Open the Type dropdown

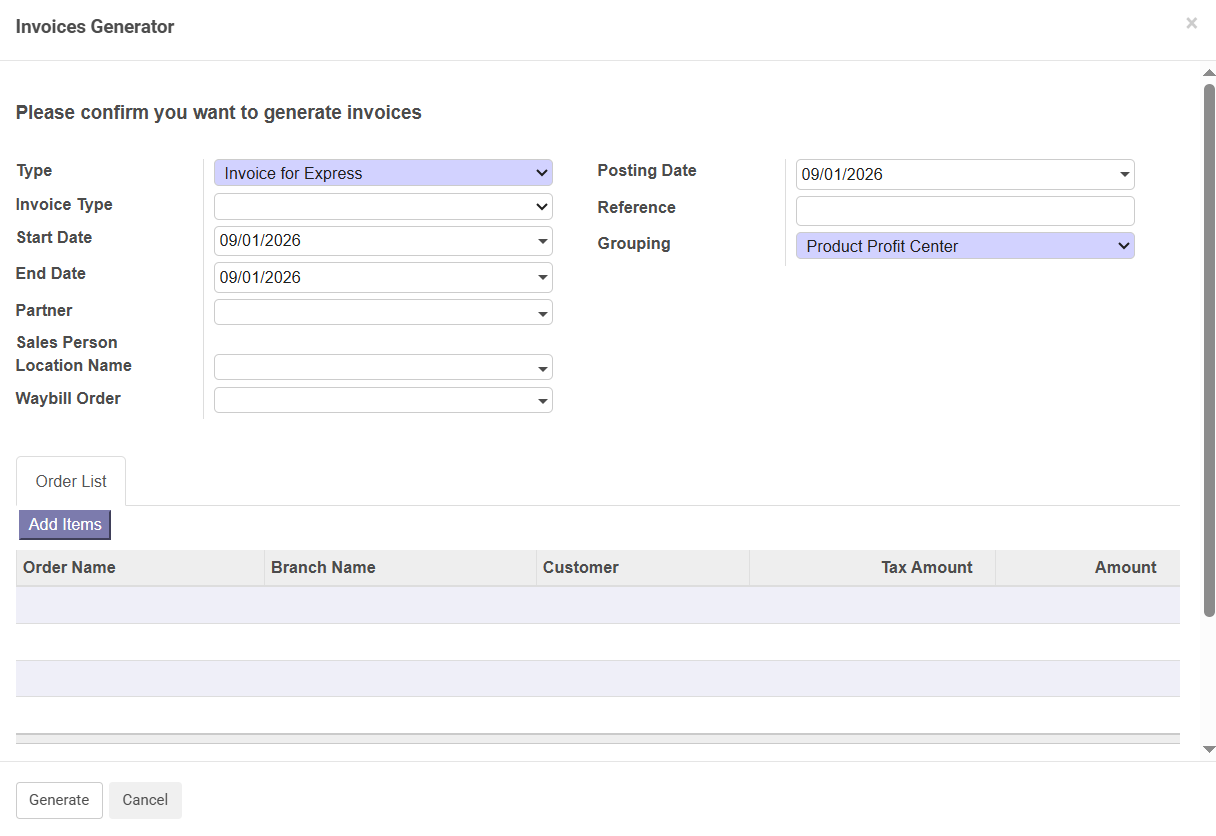coord(383,173)
